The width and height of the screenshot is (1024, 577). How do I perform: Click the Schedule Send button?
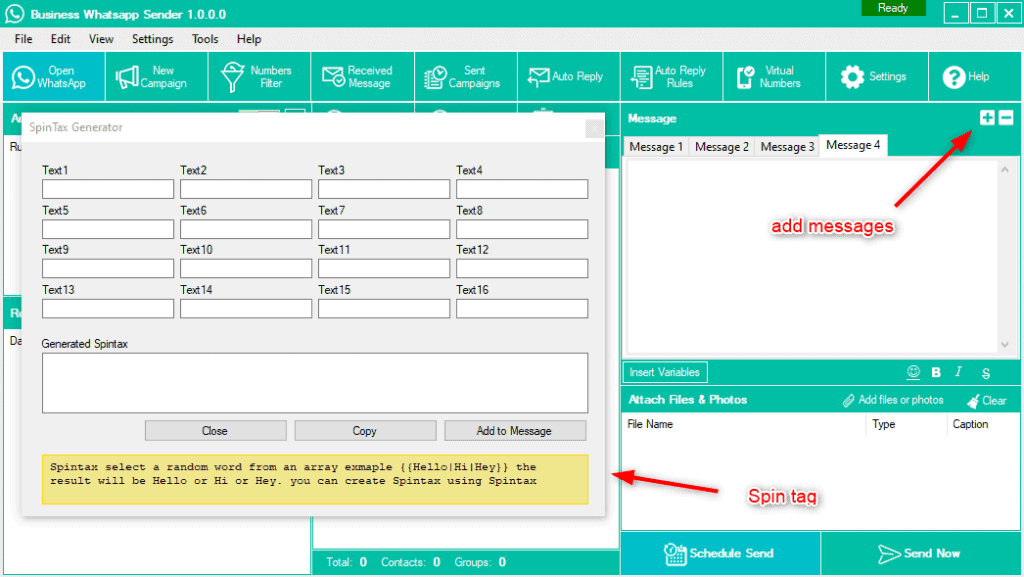tap(720, 554)
